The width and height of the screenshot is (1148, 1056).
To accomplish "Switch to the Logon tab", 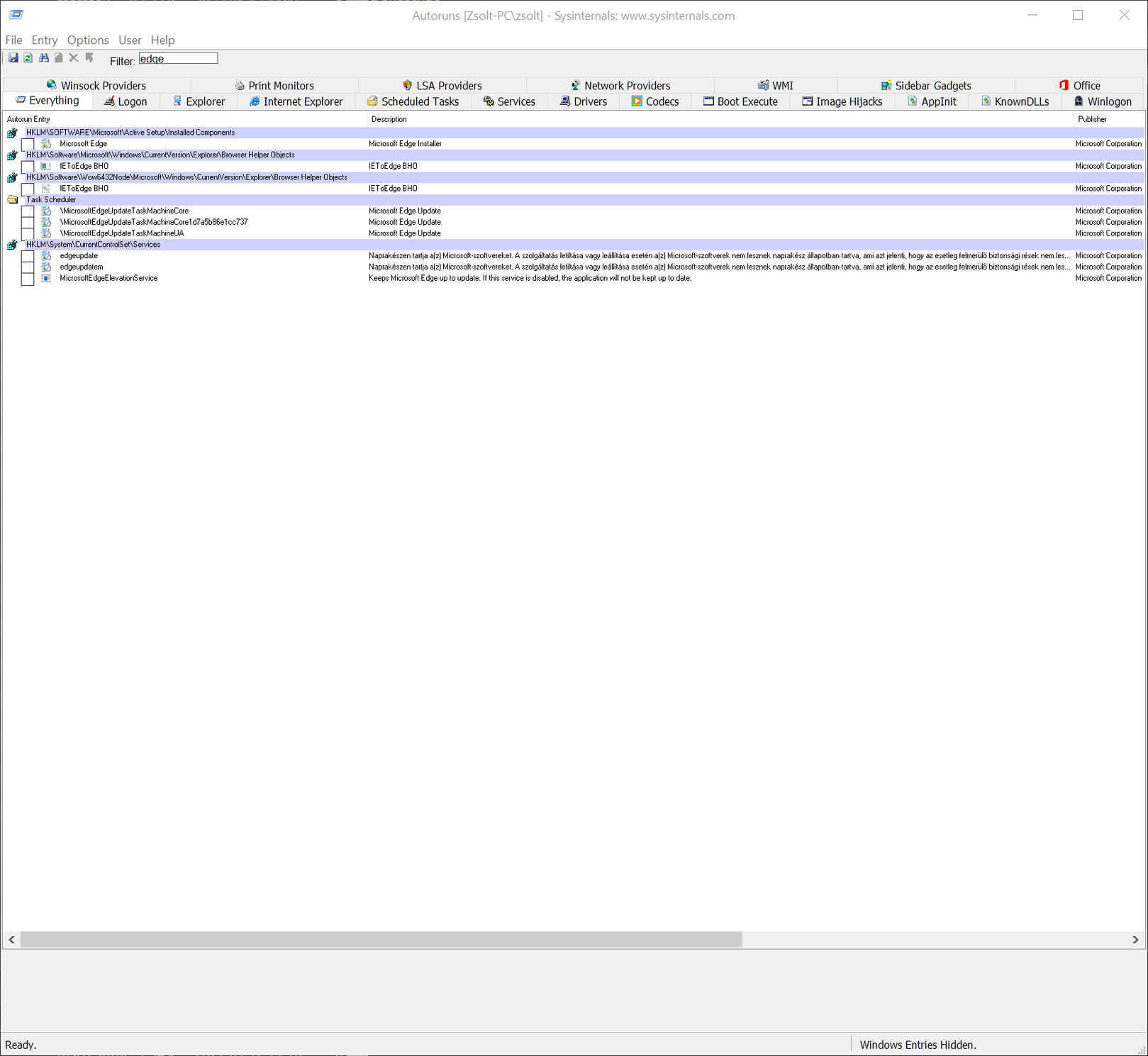I will click(x=126, y=101).
